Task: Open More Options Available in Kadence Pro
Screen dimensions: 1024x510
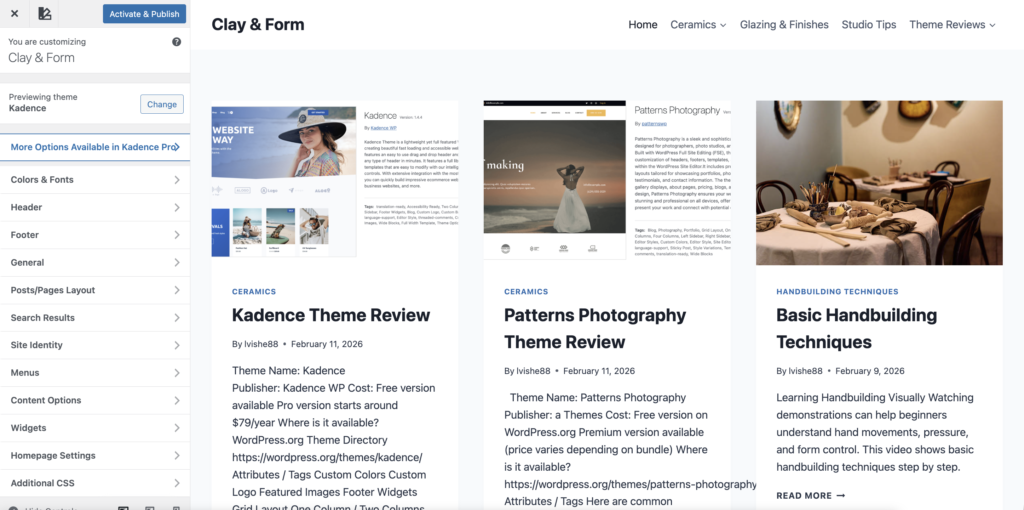Action: point(94,147)
